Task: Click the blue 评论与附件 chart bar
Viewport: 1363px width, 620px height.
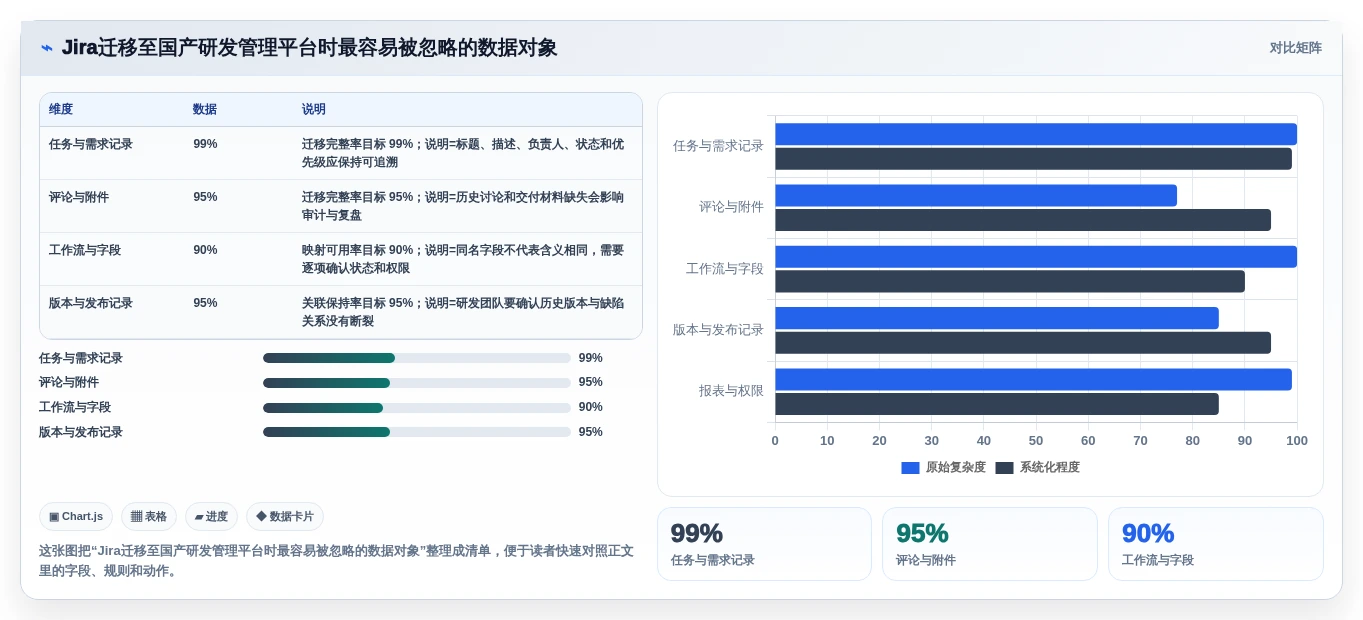Action: click(x=976, y=195)
